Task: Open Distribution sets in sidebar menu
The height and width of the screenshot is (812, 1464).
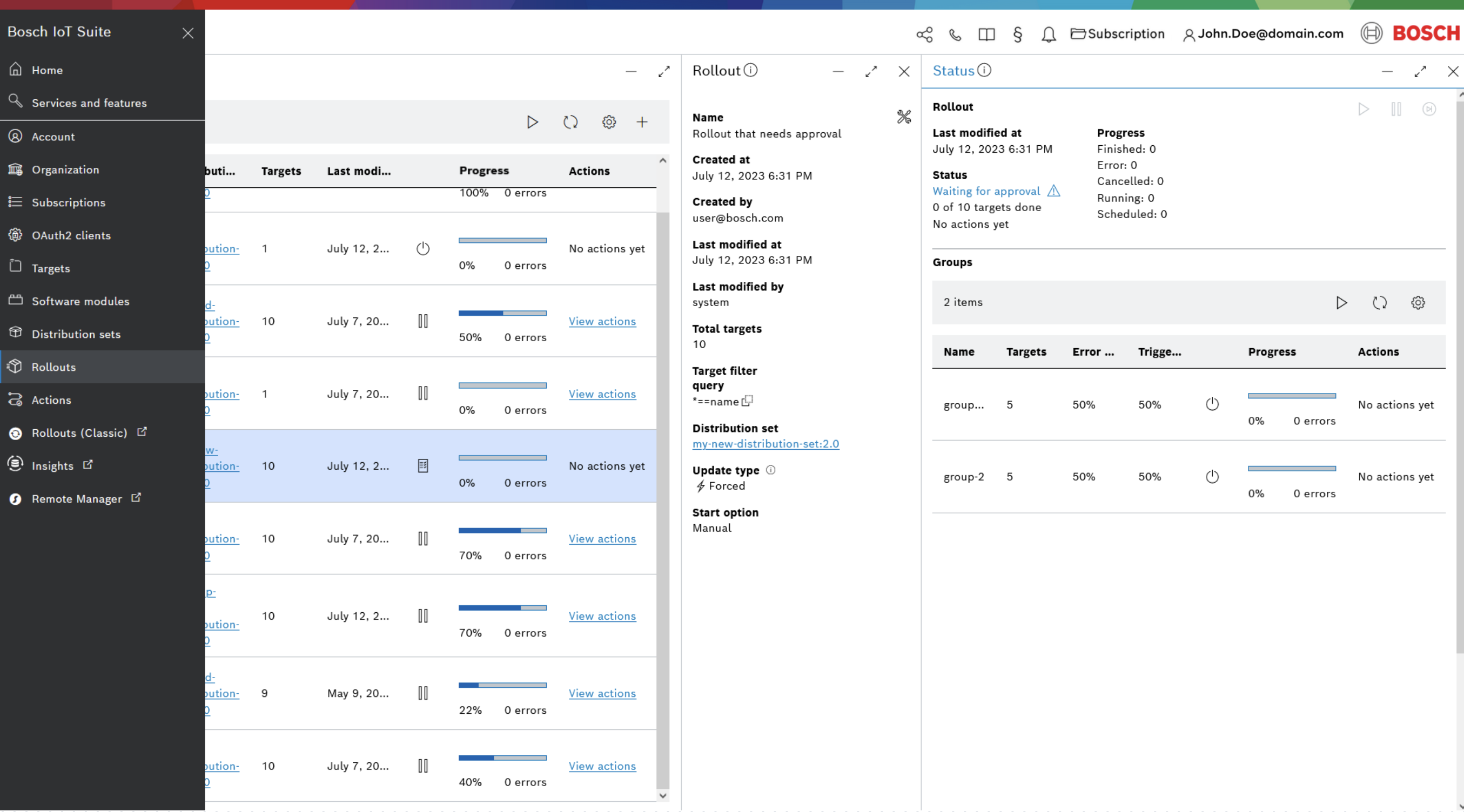Action: coord(76,334)
